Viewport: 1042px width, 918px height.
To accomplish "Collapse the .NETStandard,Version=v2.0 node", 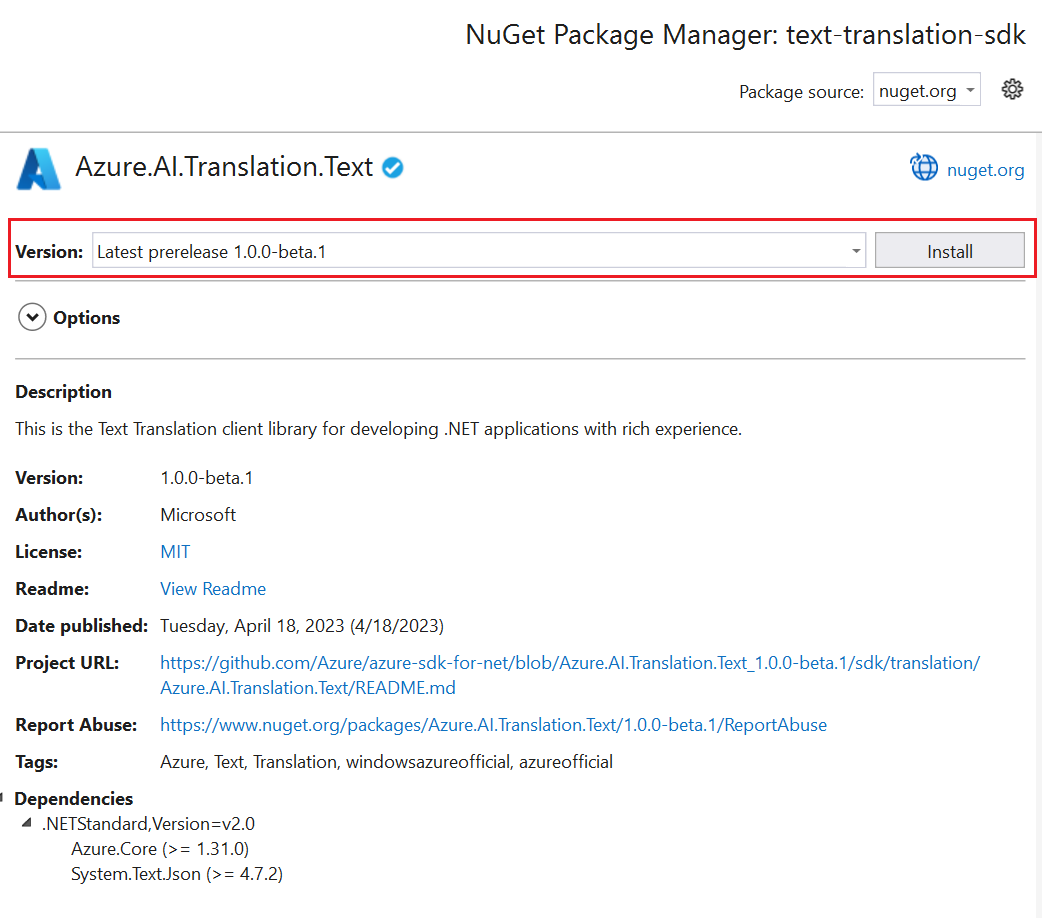I will coord(24,823).
